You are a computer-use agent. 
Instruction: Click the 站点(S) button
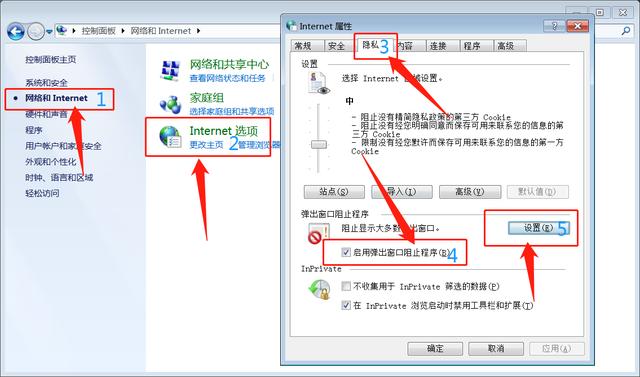(x=334, y=192)
